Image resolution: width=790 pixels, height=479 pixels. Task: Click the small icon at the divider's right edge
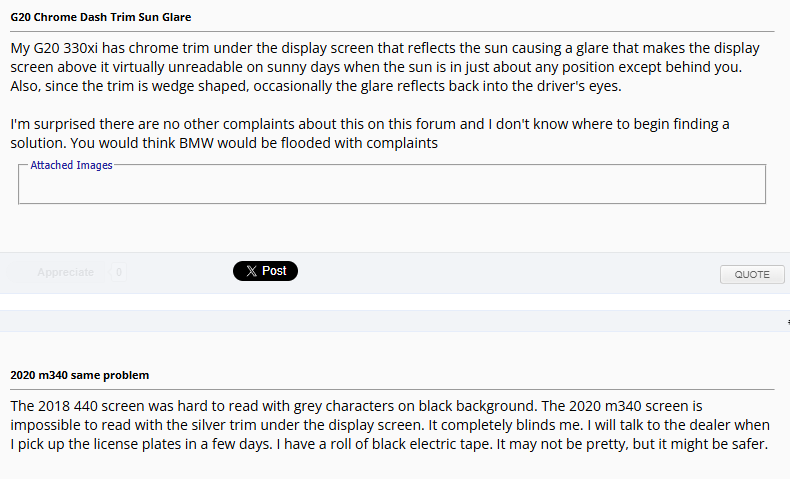(787, 321)
